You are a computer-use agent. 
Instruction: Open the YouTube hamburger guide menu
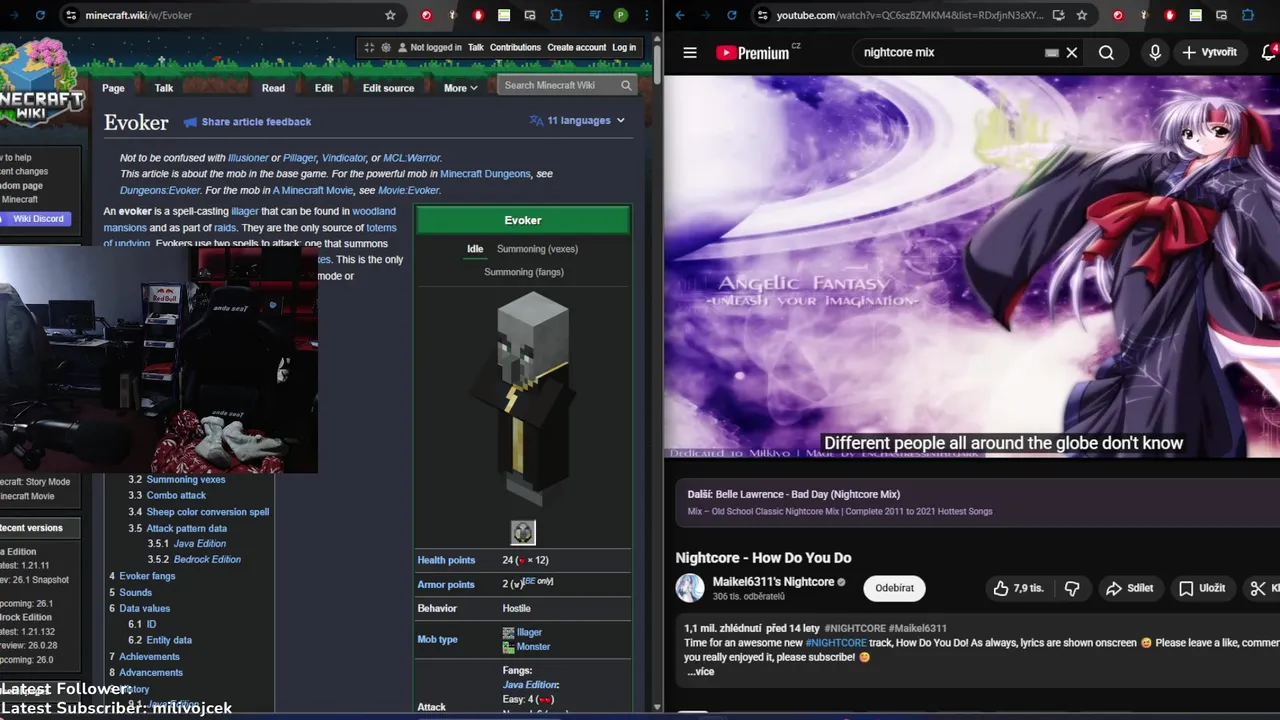690,52
